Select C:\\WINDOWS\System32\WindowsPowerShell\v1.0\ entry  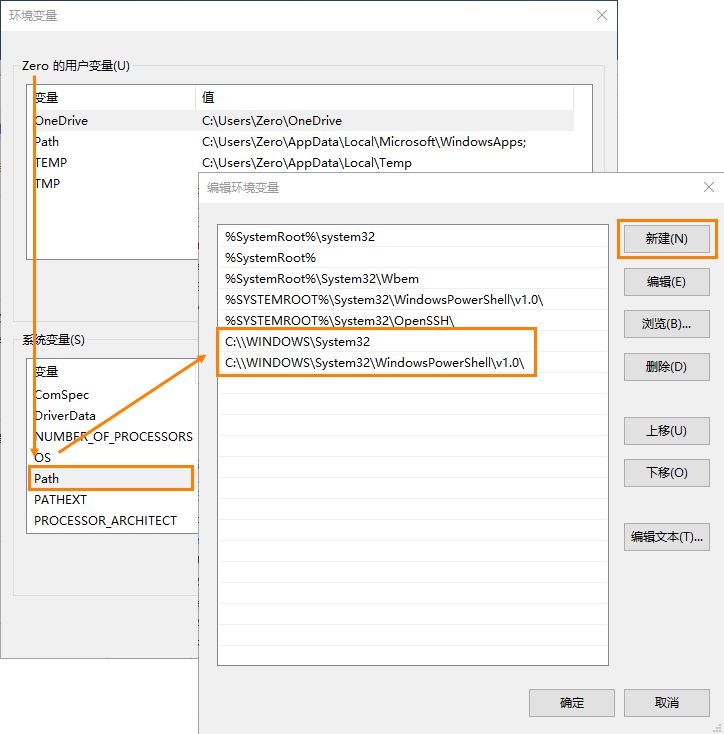click(413, 363)
